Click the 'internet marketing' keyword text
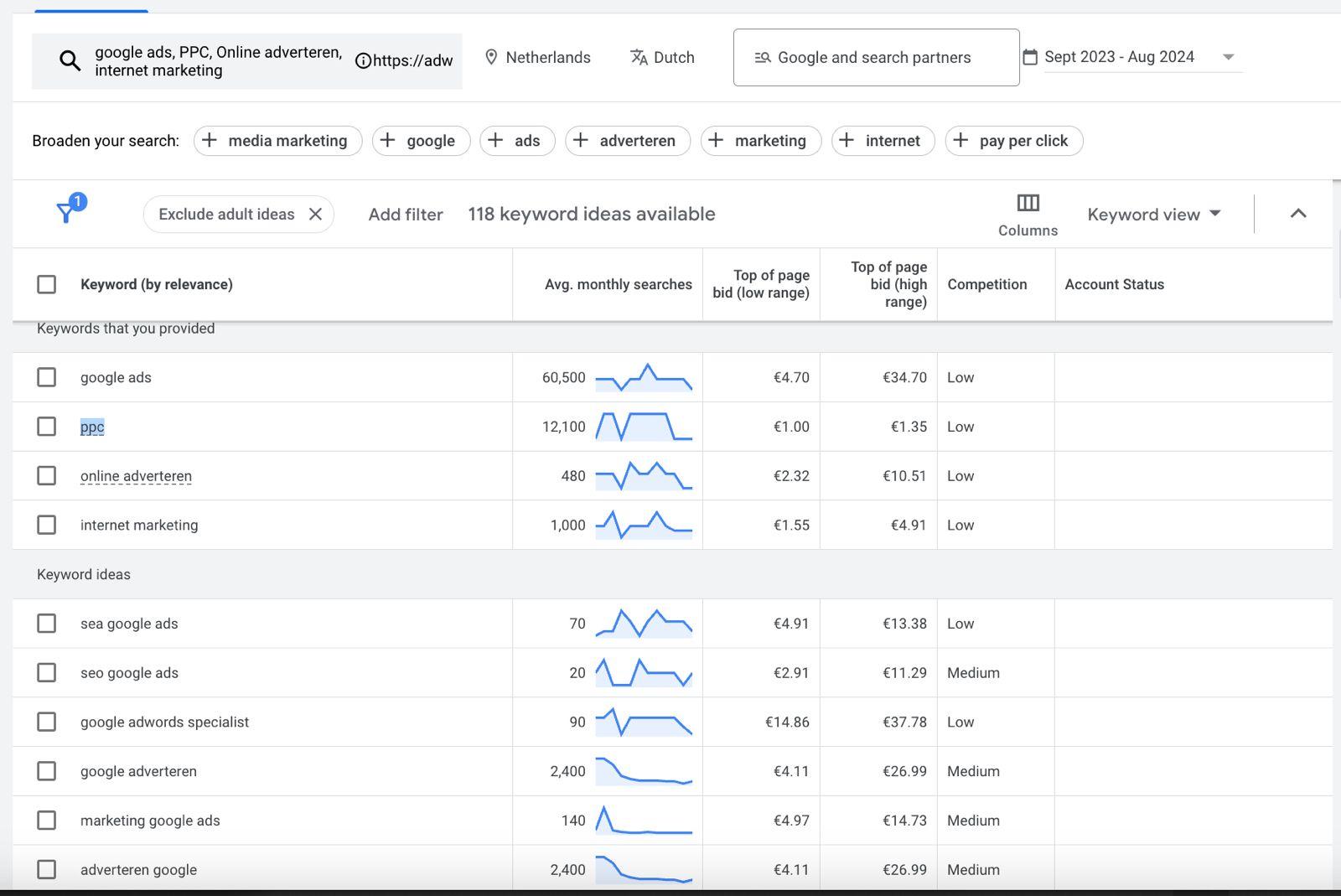Screen dimensions: 1341x896 point(139,525)
